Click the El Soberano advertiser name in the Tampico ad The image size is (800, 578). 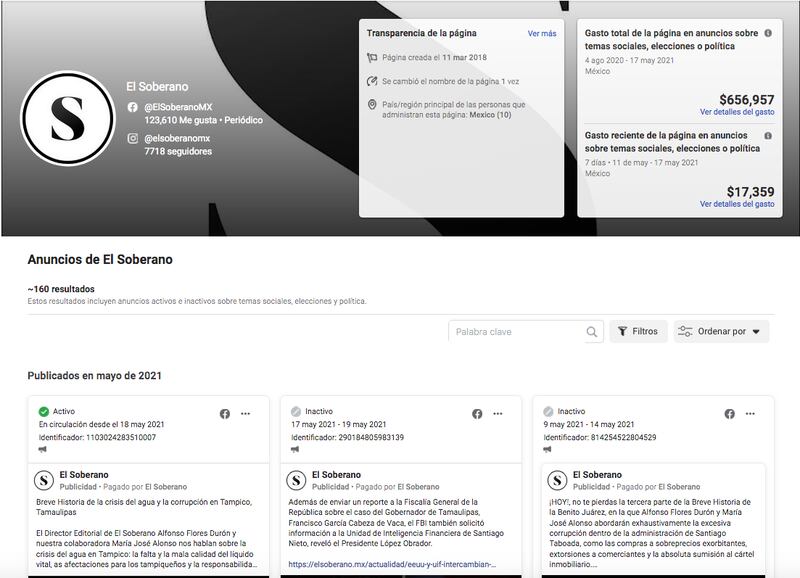(x=84, y=474)
